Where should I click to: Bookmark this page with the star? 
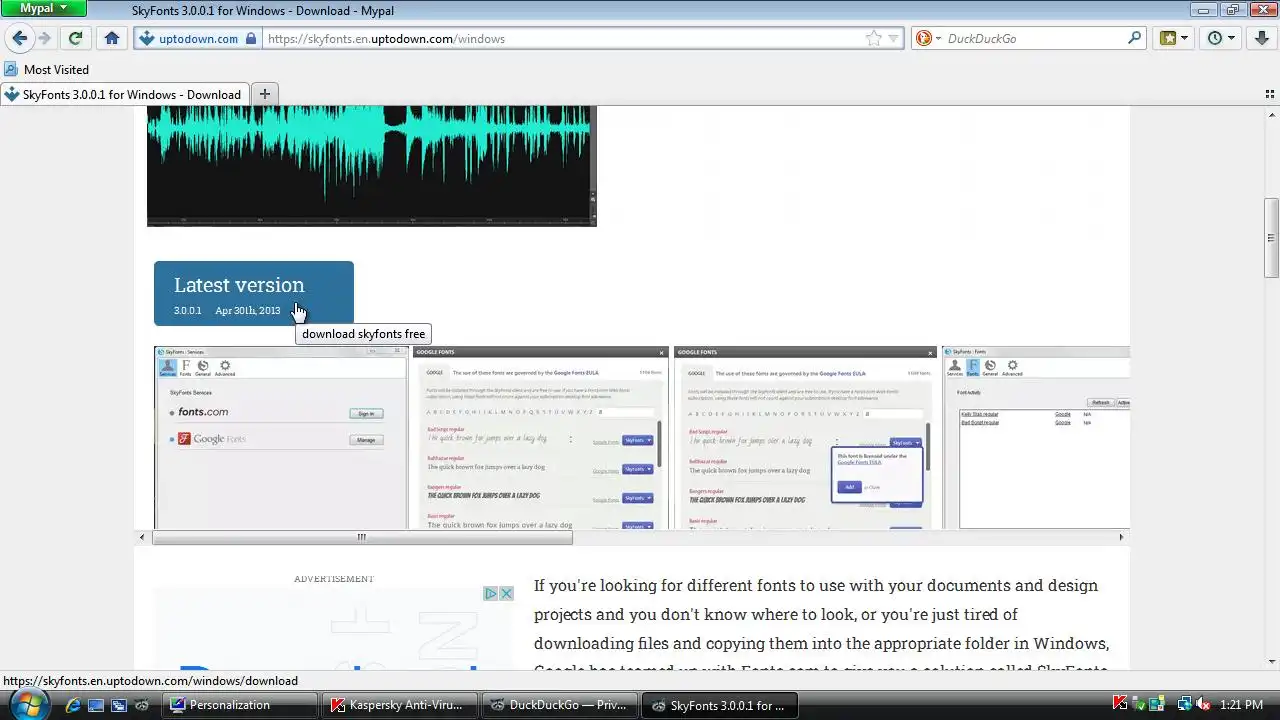874,38
